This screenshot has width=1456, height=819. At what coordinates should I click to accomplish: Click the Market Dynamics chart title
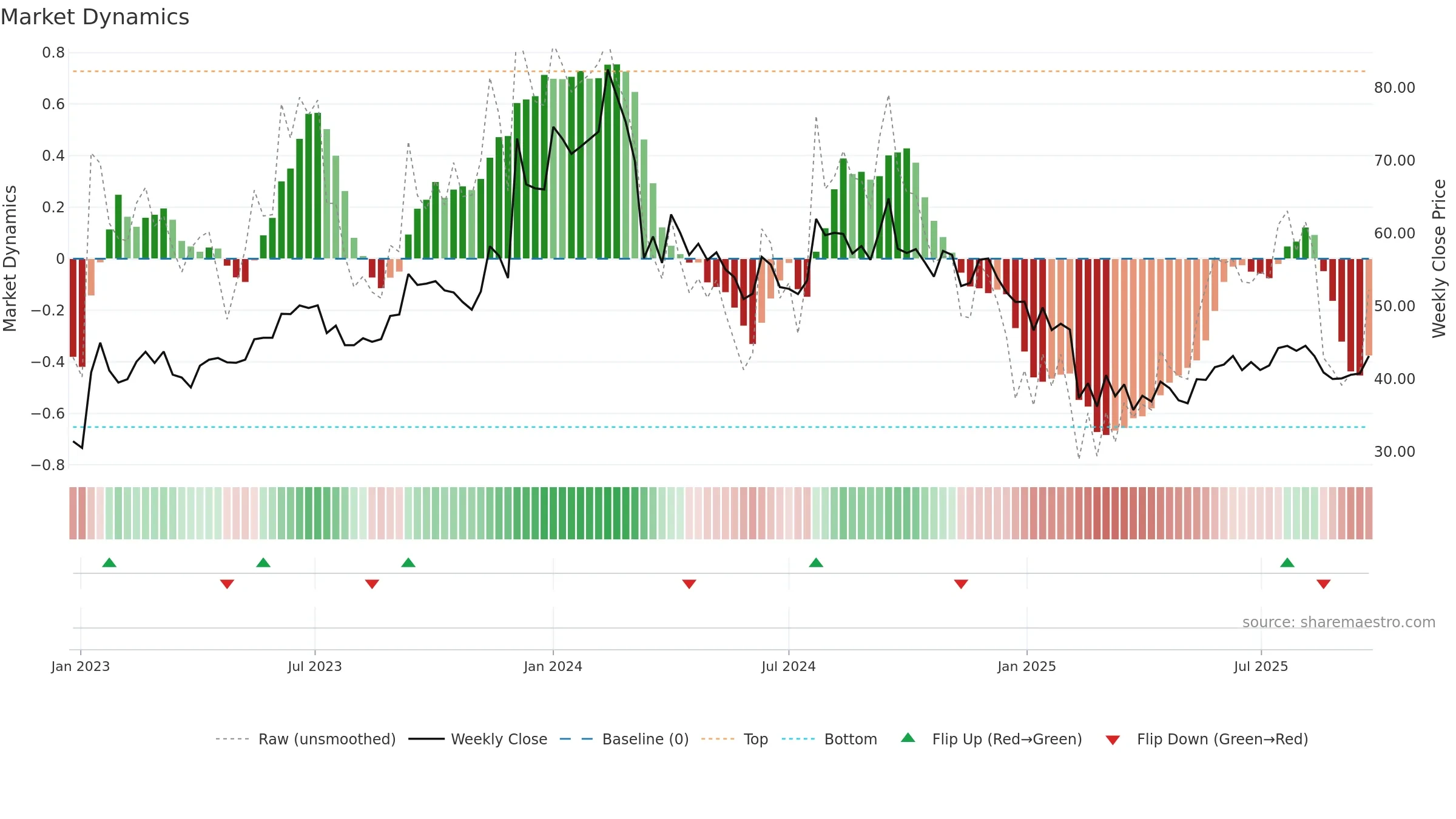tap(95, 17)
